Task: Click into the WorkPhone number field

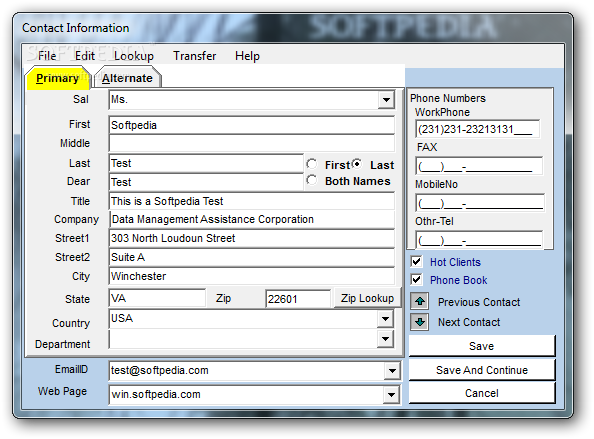Action: [x=477, y=129]
